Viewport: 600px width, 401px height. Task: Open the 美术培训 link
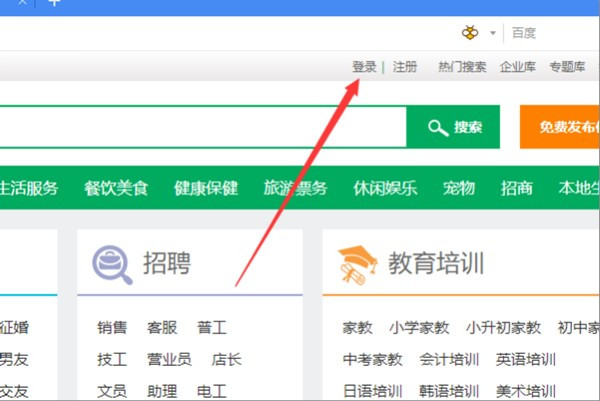click(526, 391)
